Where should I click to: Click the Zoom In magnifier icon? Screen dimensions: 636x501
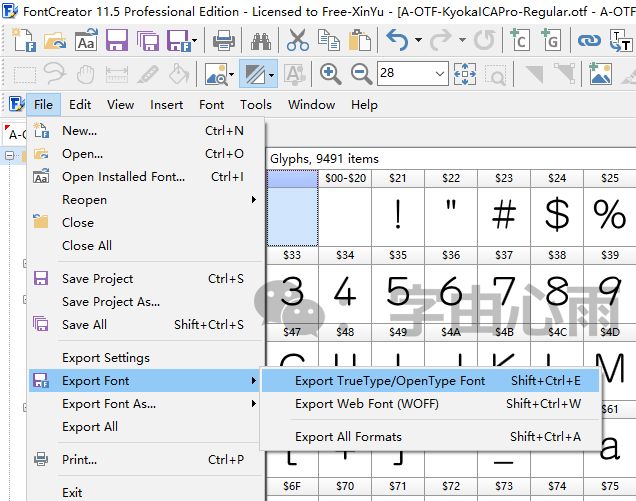tap(330, 74)
